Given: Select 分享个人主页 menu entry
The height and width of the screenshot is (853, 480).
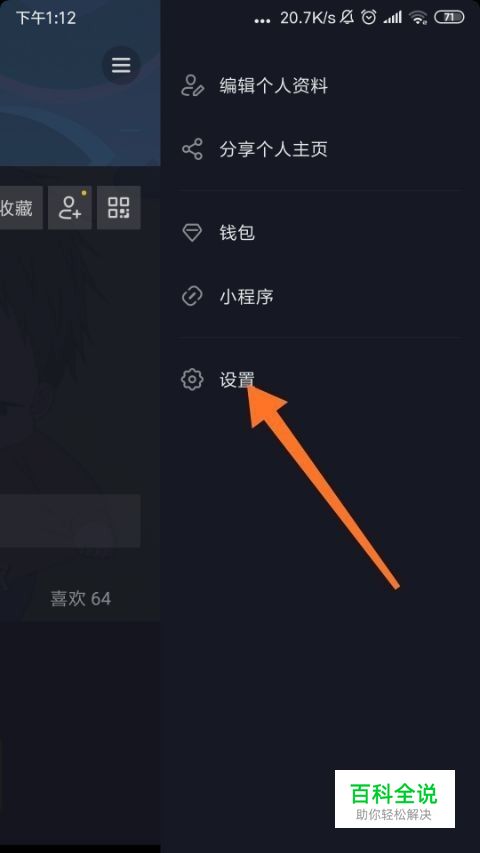Looking at the screenshot, I should [x=320, y=149].
